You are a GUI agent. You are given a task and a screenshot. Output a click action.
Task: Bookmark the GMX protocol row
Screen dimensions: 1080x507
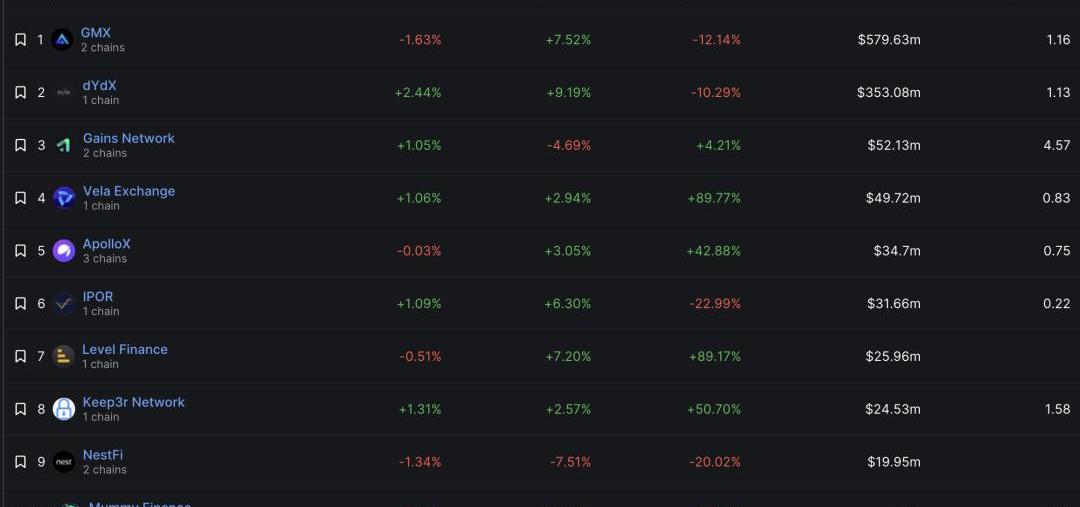click(20, 40)
